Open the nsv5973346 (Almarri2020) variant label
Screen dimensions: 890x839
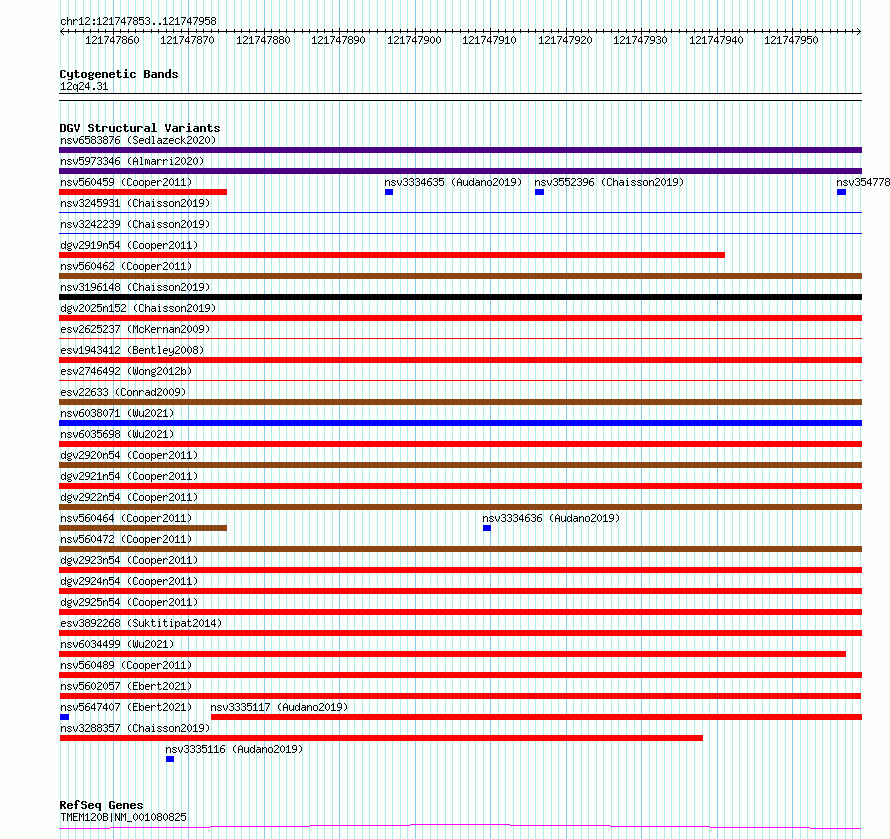coord(132,161)
